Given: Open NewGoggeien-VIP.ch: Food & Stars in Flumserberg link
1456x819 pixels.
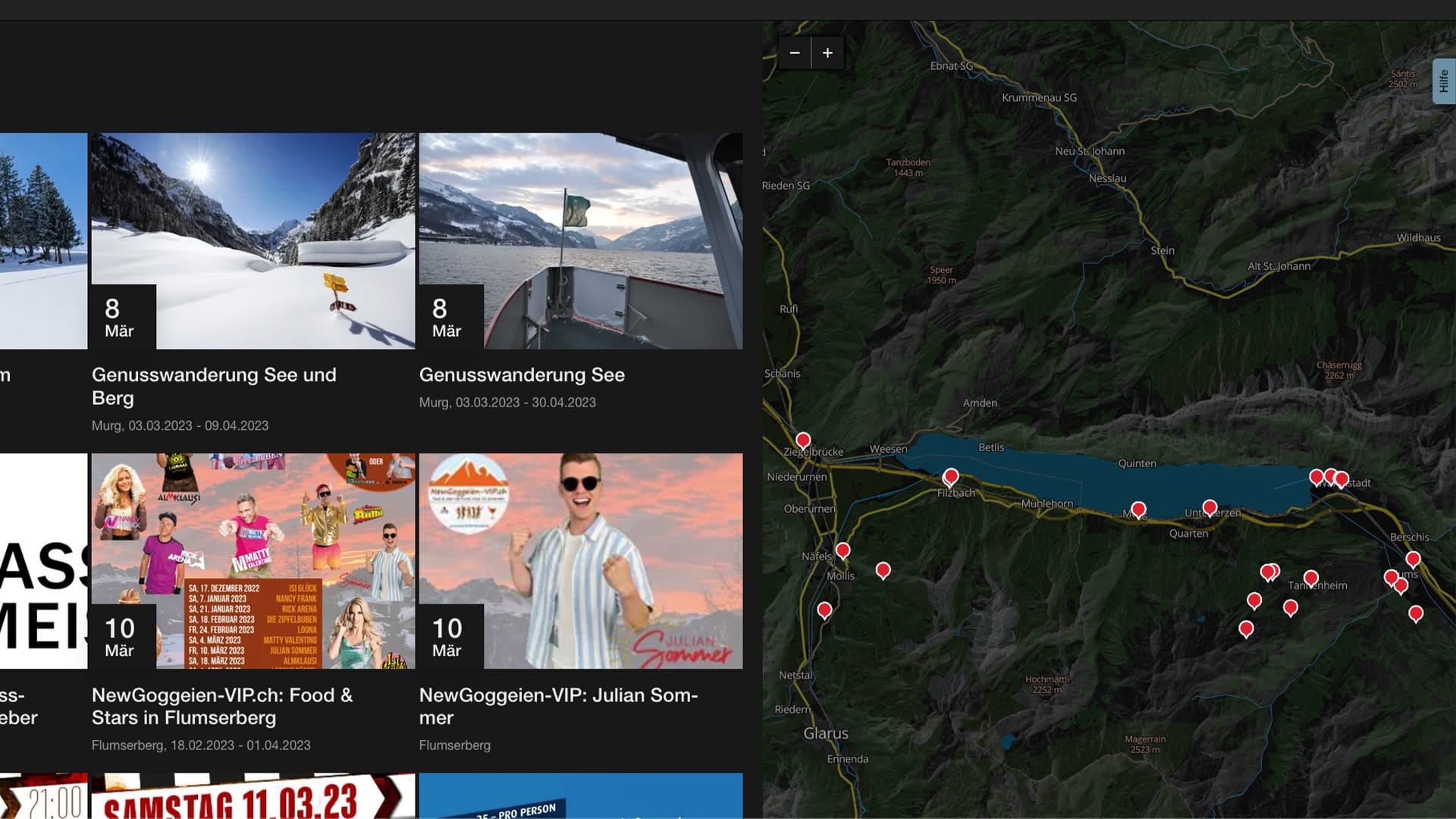Looking at the screenshot, I should coord(222,707).
